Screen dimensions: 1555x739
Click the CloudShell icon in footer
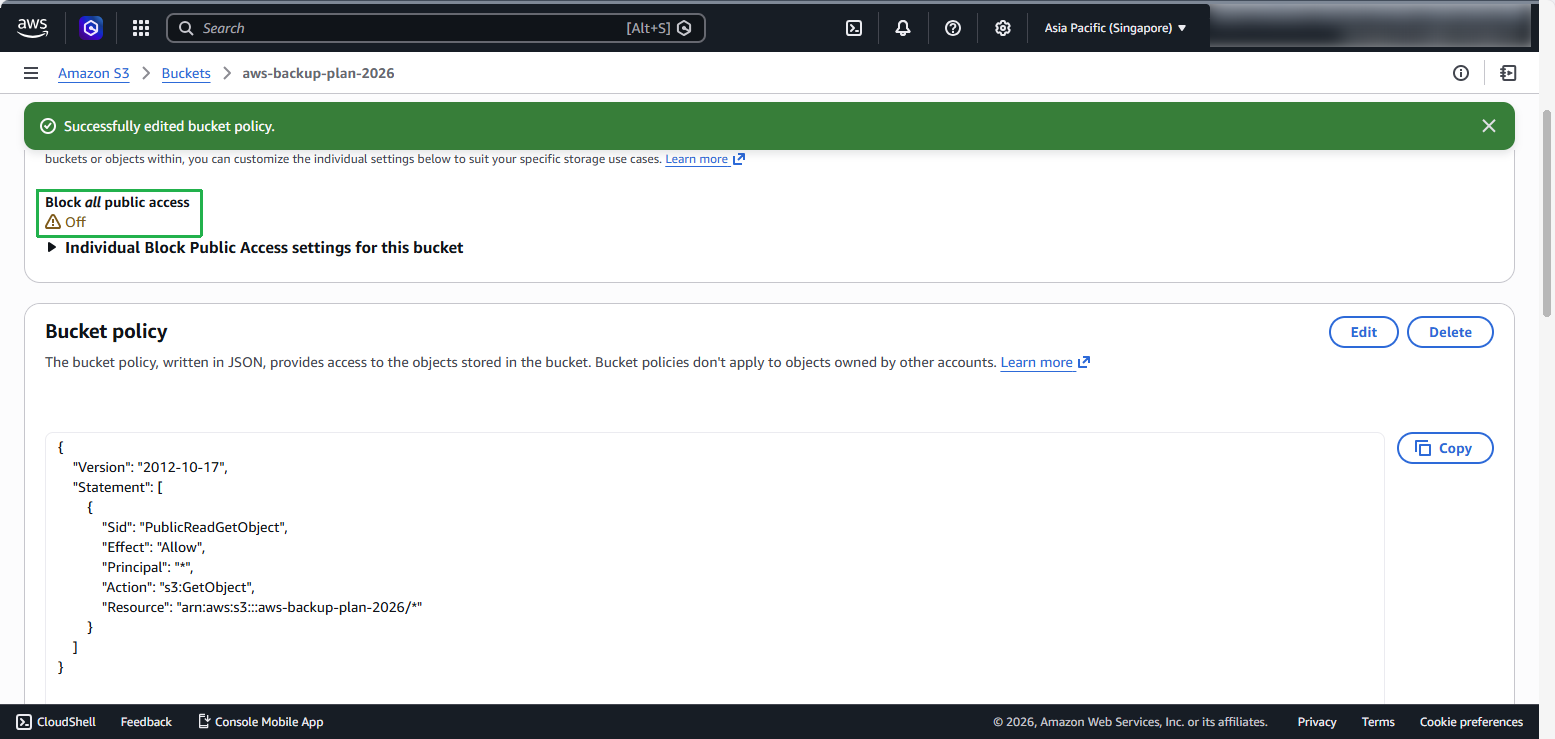click(24, 721)
